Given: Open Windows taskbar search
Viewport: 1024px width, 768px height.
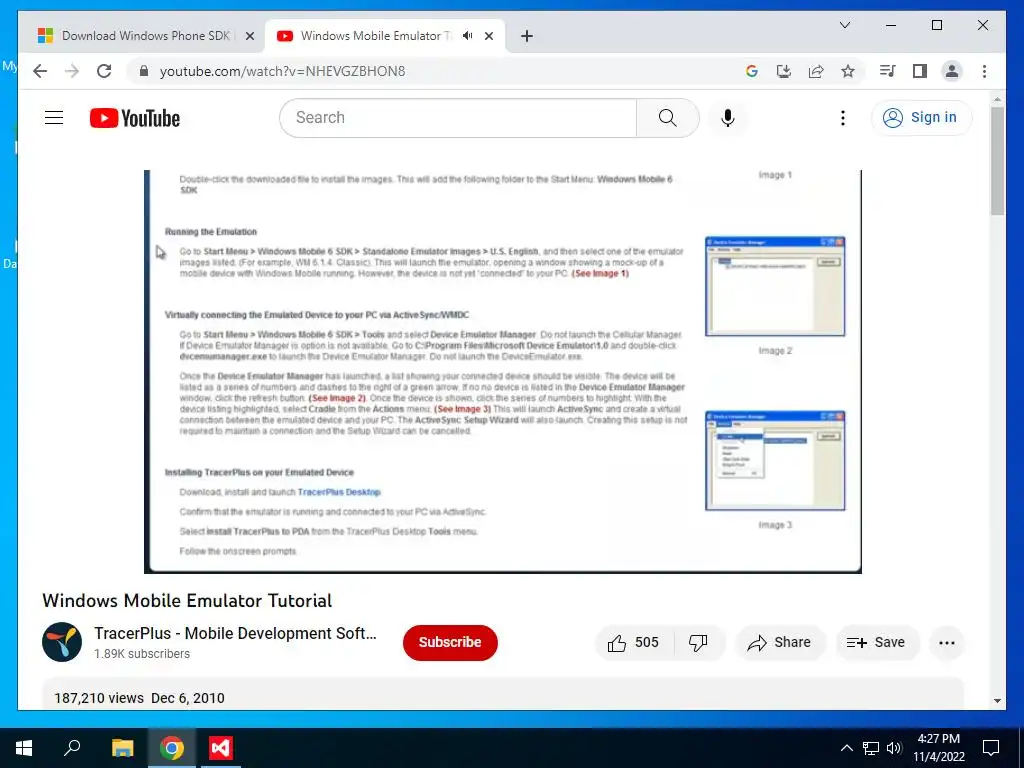Looking at the screenshot, I should click(x=72, y=748).
